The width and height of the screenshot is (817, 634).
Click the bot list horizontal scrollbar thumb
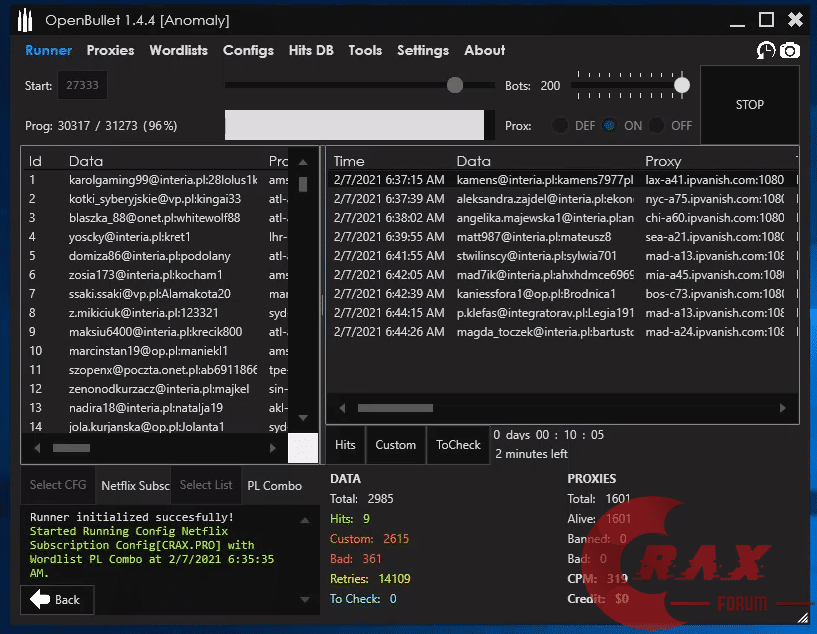[71, 448]
